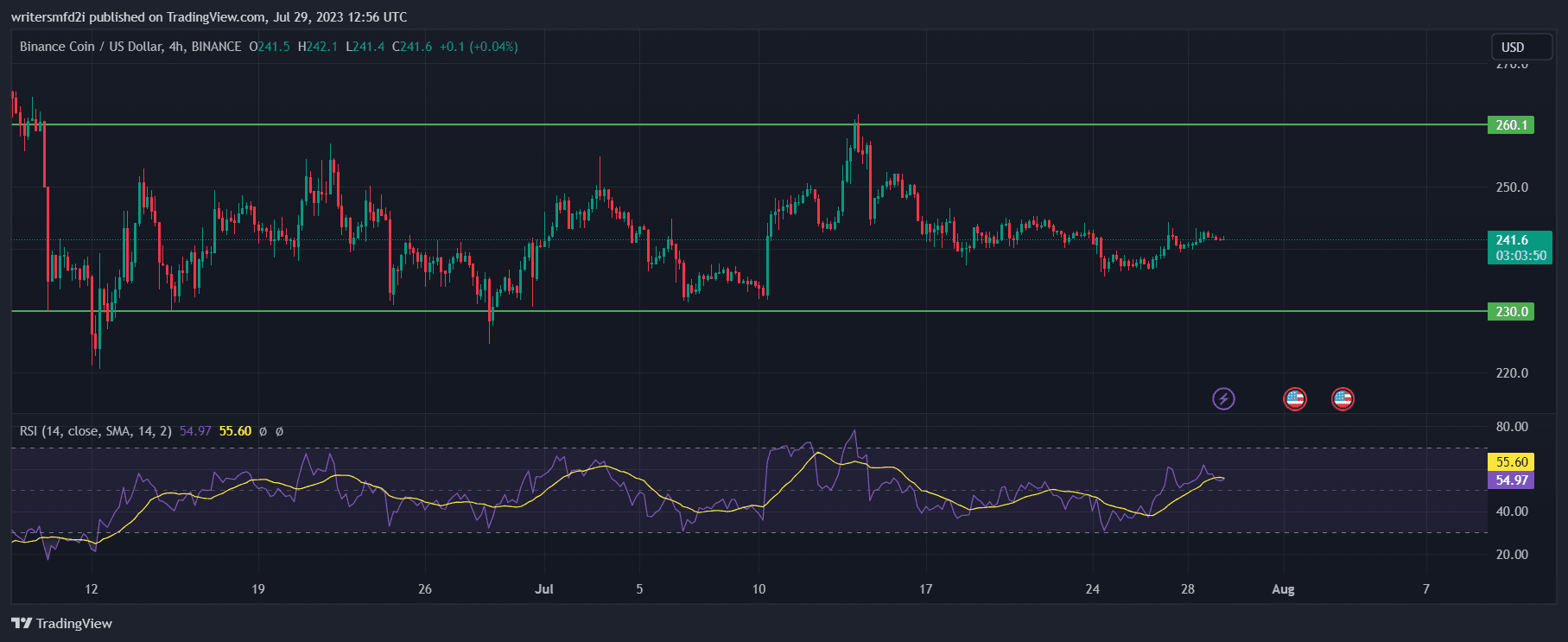
Task: Click the writersmfd2i published on TradingView.com header
Action: [209, 16]
